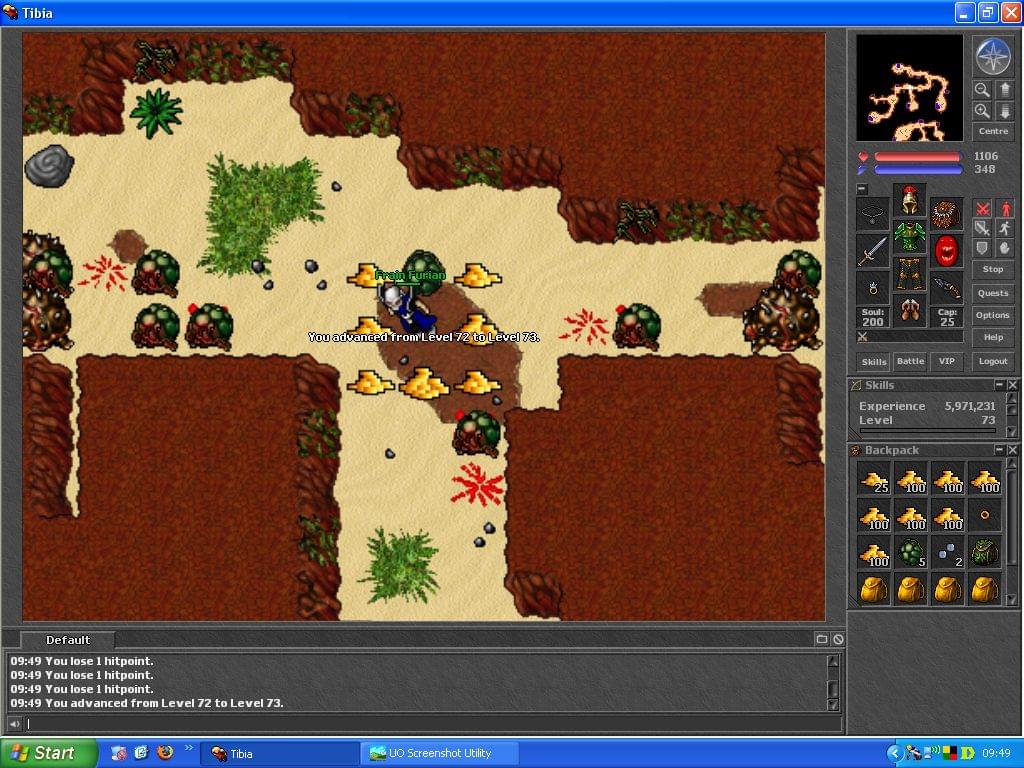Enable balanced fighting mode

point(982,229)
